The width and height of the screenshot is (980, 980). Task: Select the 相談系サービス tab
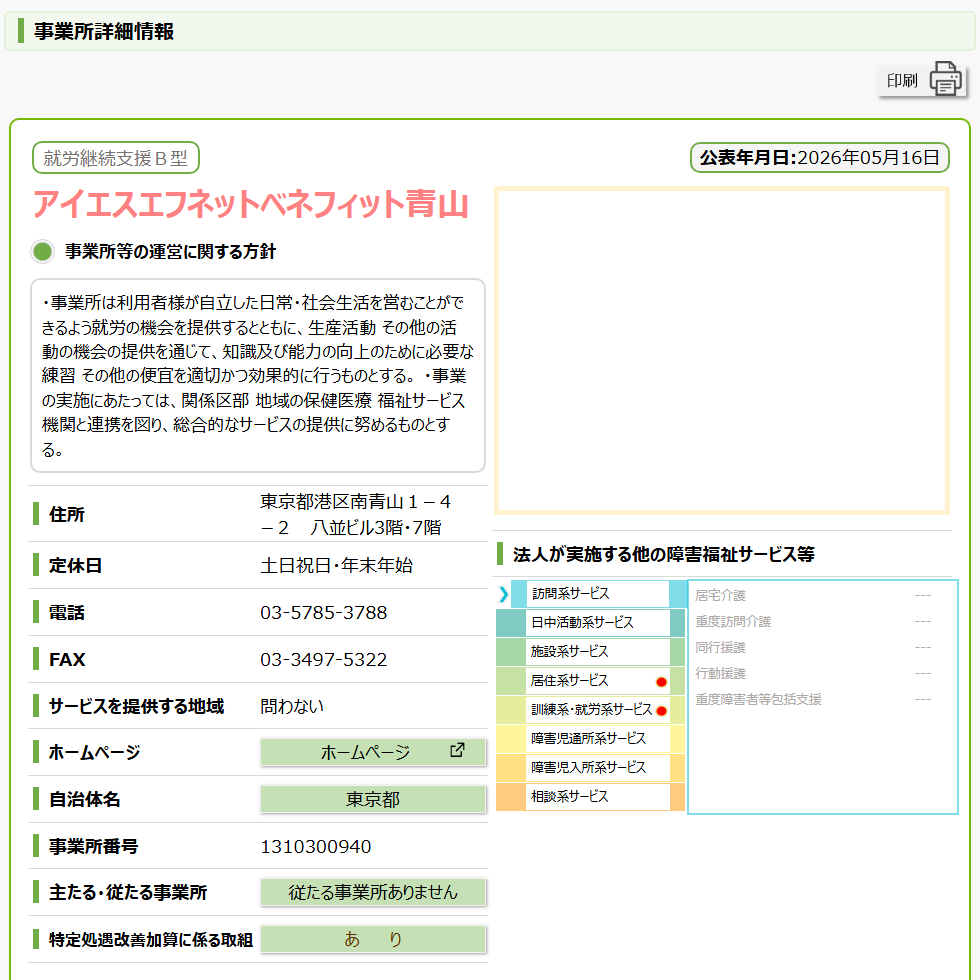coord(590,796)
